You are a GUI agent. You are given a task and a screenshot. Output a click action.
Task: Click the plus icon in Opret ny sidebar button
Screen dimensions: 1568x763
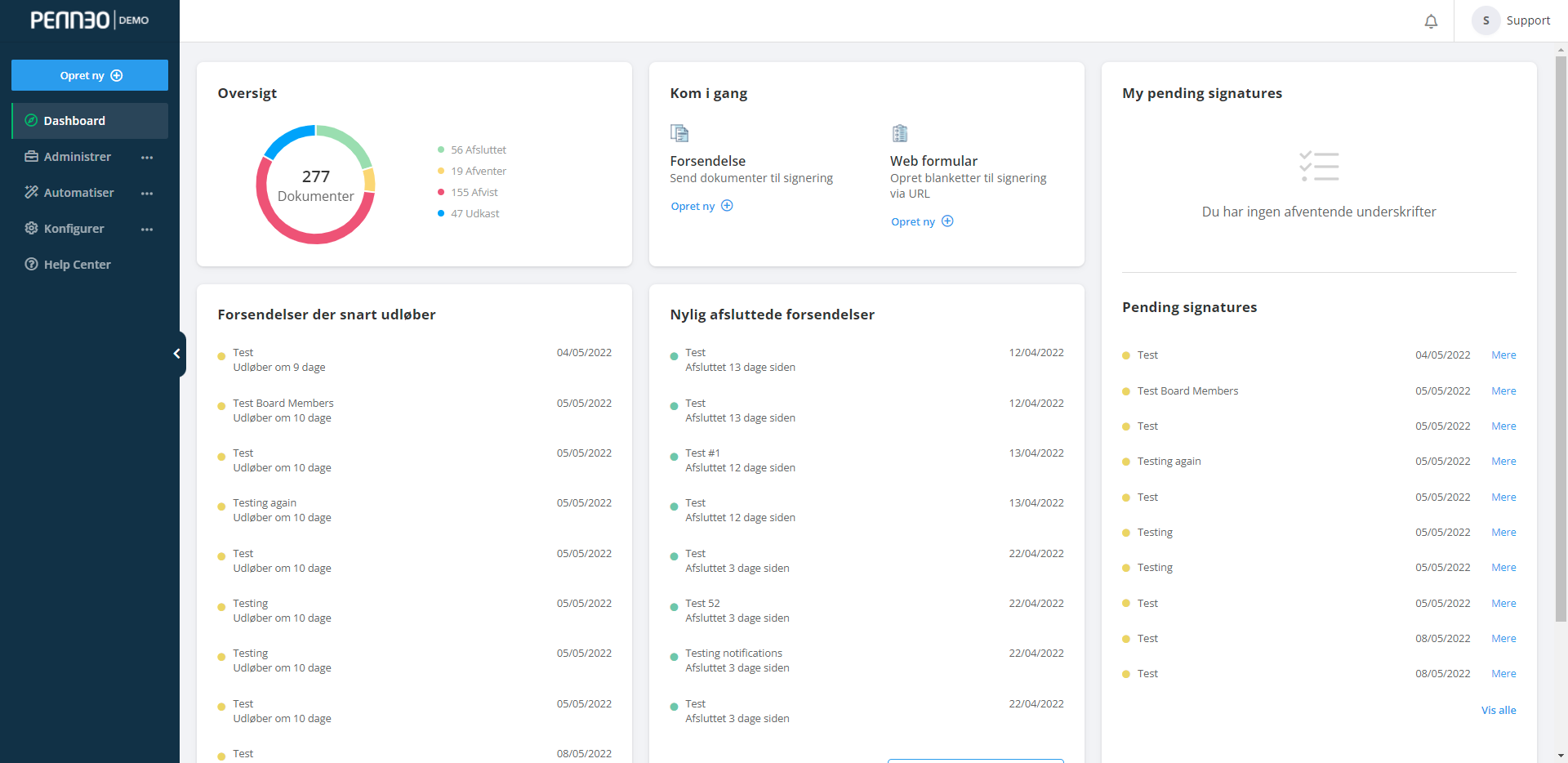tap(117, 75)
